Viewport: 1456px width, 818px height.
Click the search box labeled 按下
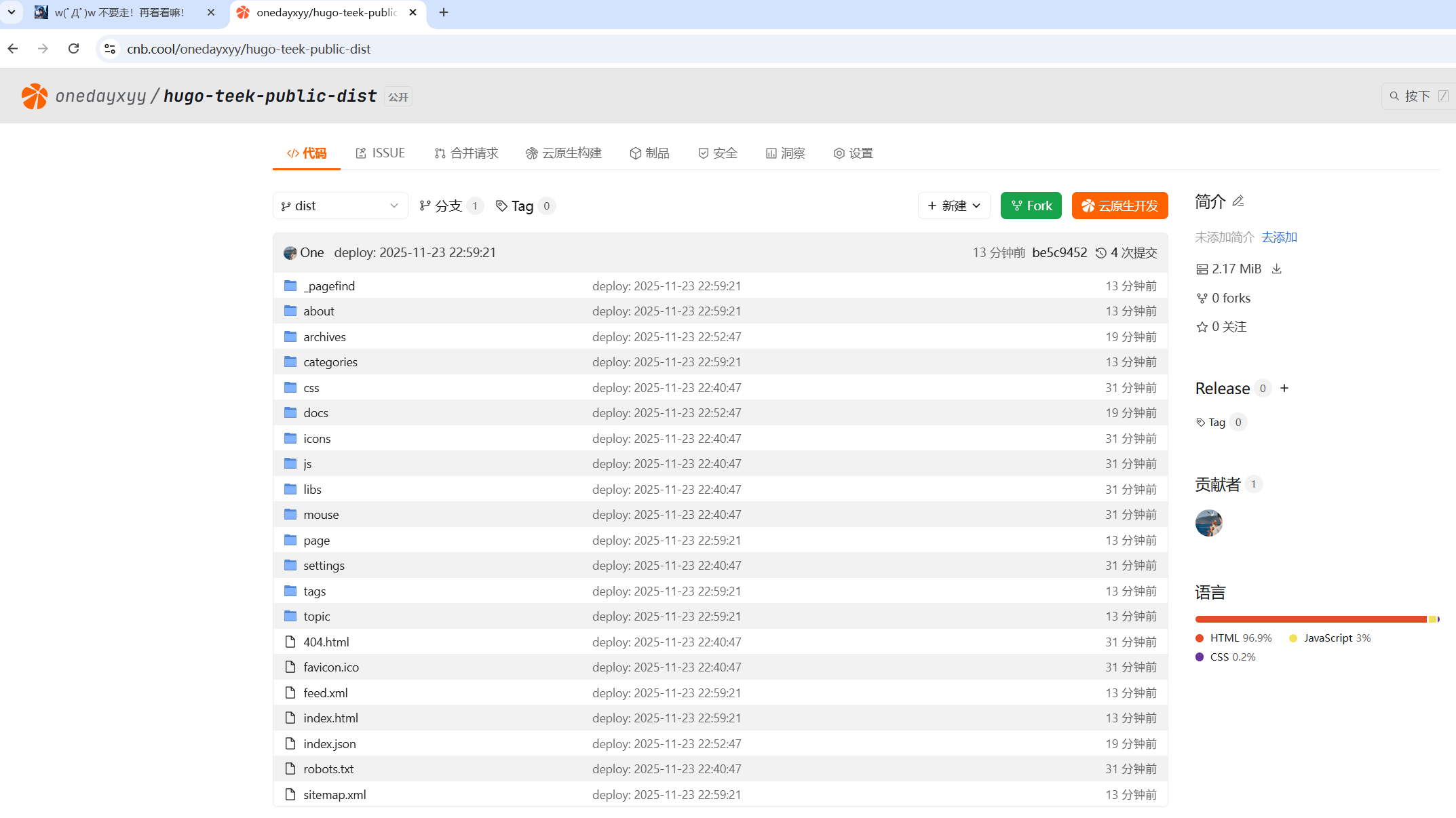tap(1417, 96)
